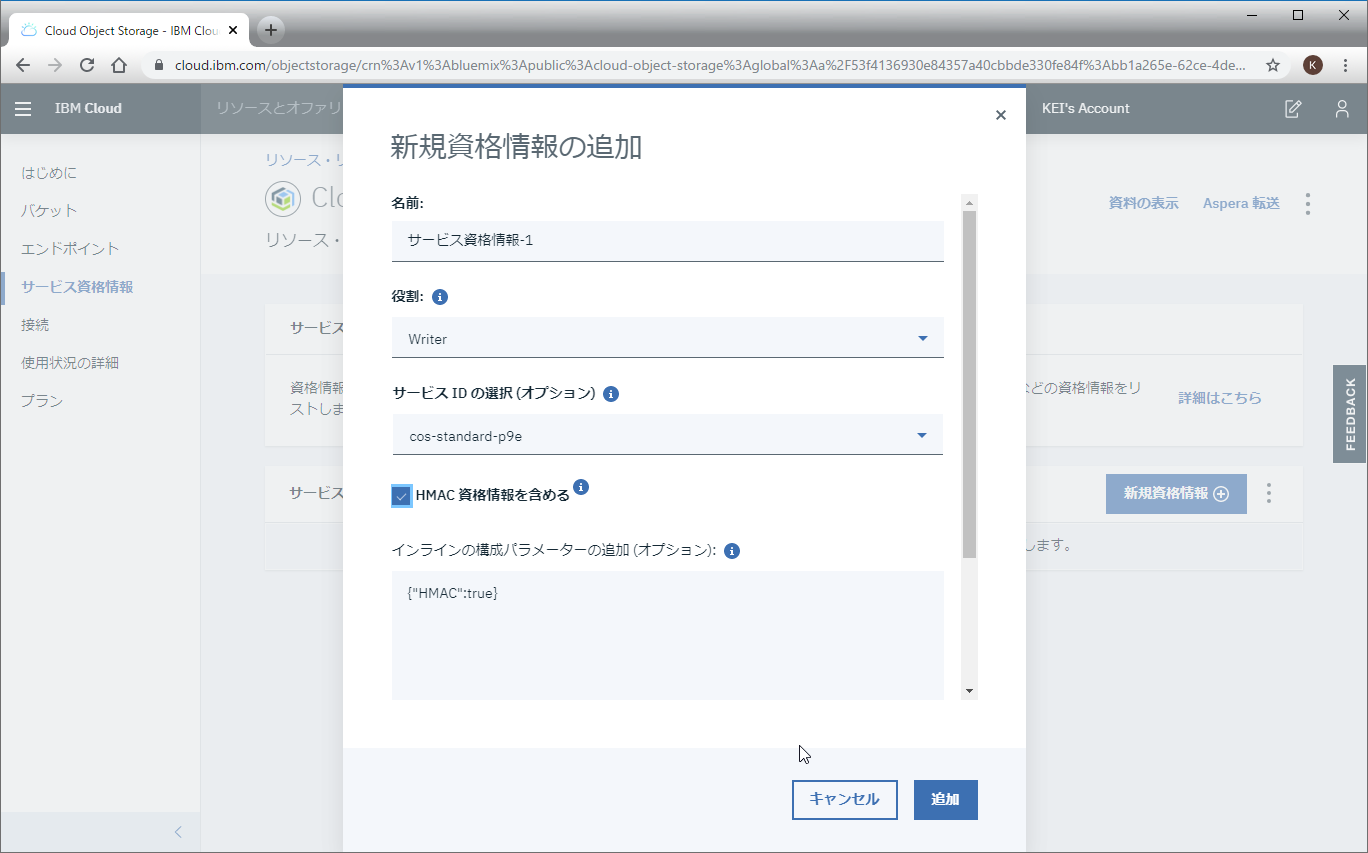1368x853 pixels.
Task: Click info icon beside サービス ID の選択
Action: click(x=611, y=394)
